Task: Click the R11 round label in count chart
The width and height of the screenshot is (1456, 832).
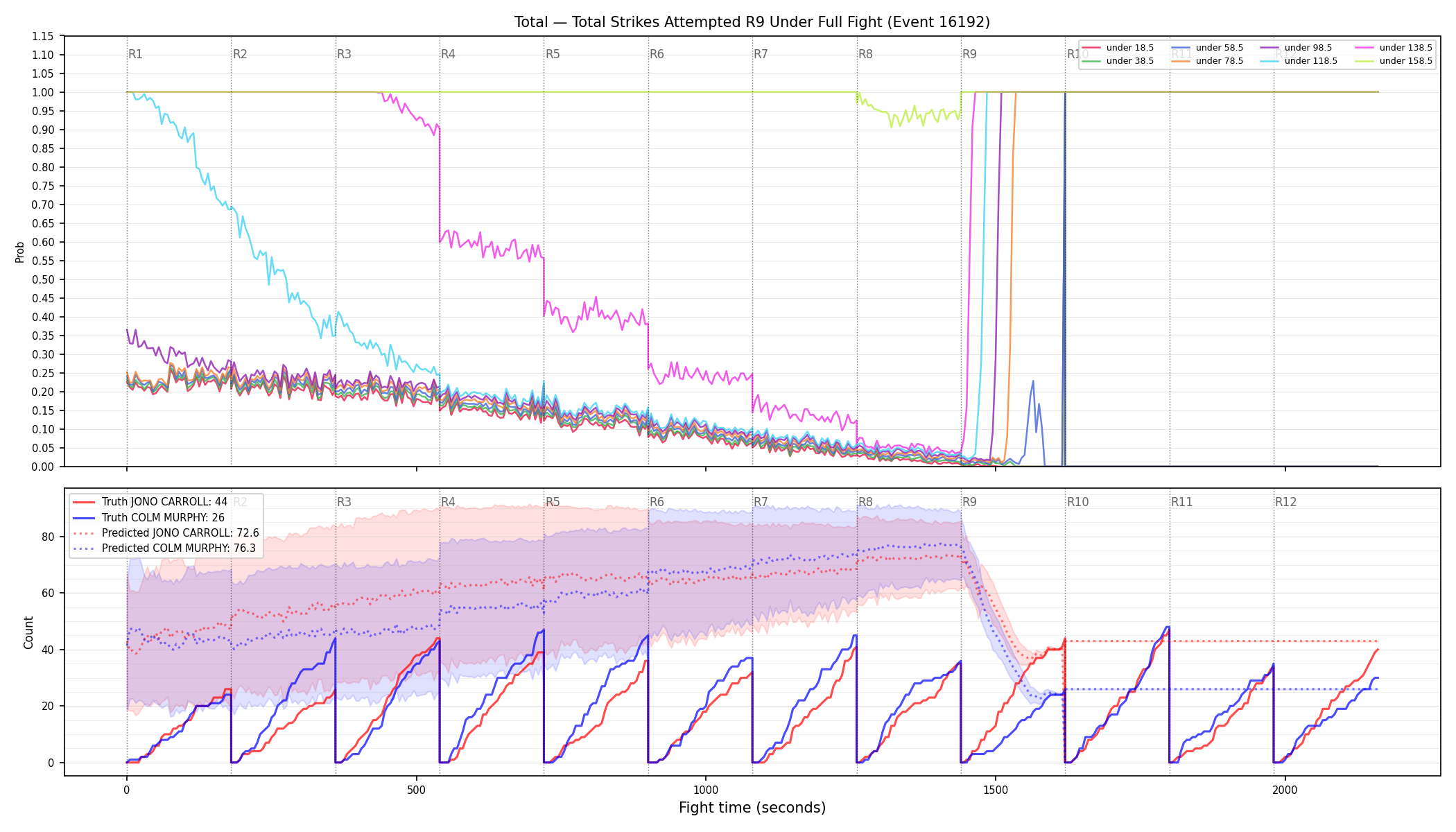Action: 1181,502
